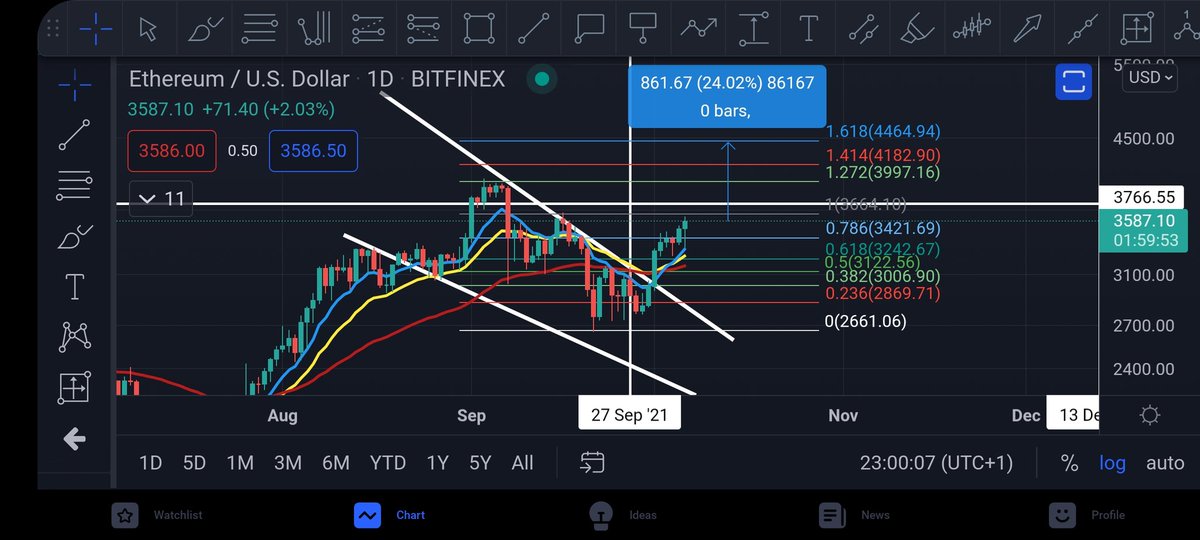Select the 0.786(3421.69) Fib level label
This screenshot has width=1200, height=540.
pyautogui.click(x=883, y=229)
